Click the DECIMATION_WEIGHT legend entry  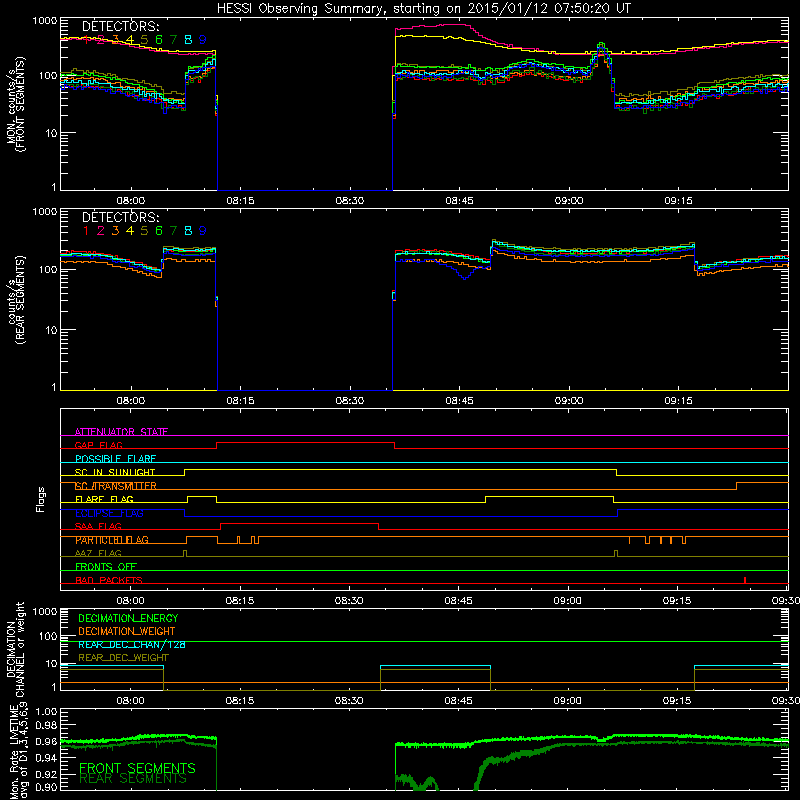coord(127,632)
